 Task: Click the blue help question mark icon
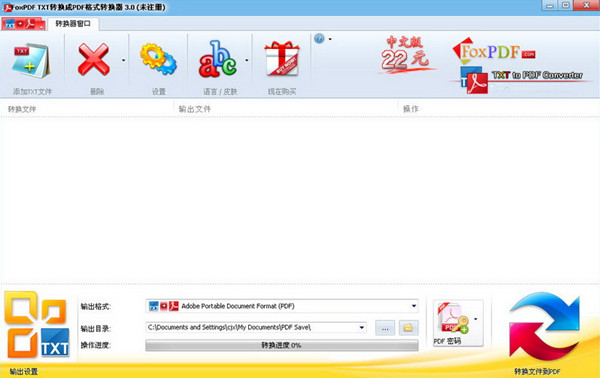point(319,39)
